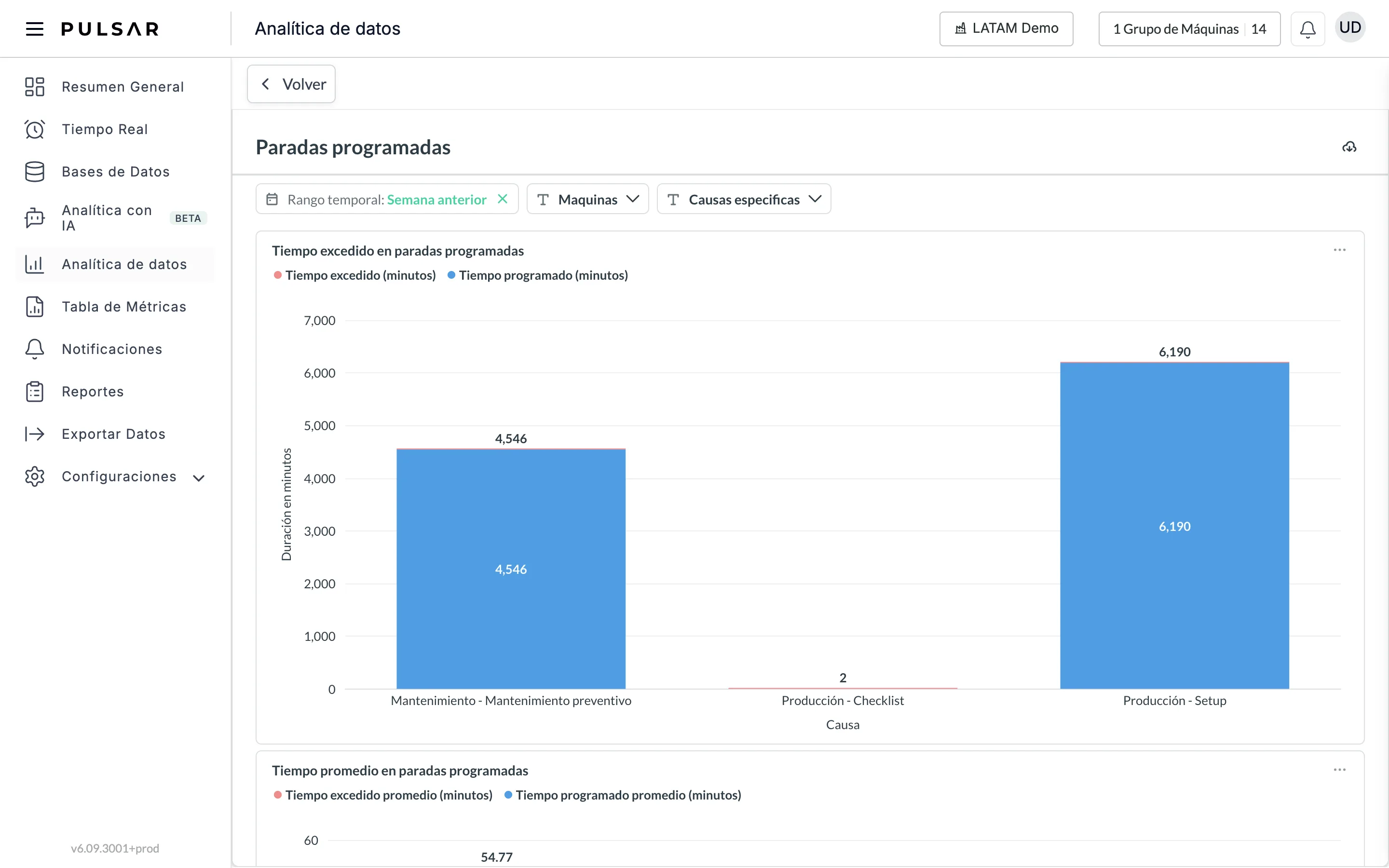Go to Resumen General menu item
This screenshot has height=868, width=1389.
(115, 87)
